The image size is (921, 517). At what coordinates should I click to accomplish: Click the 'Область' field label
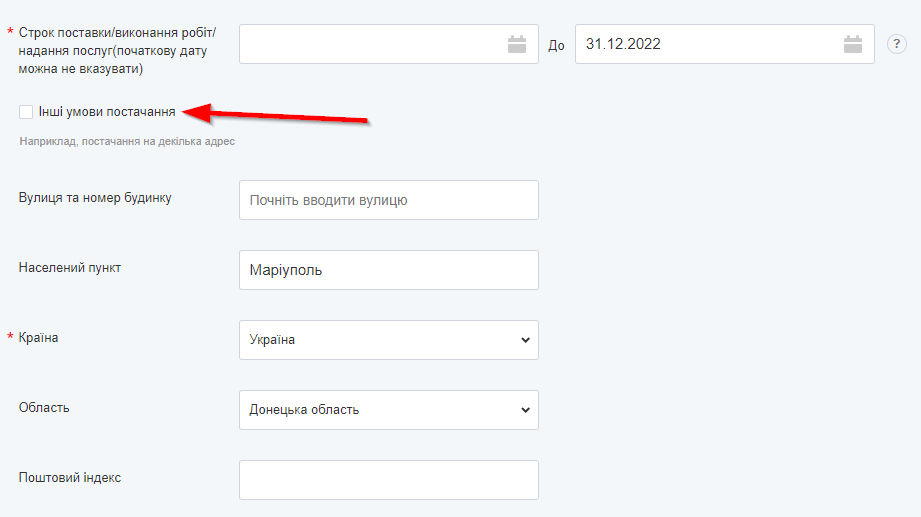click(44, 408)
